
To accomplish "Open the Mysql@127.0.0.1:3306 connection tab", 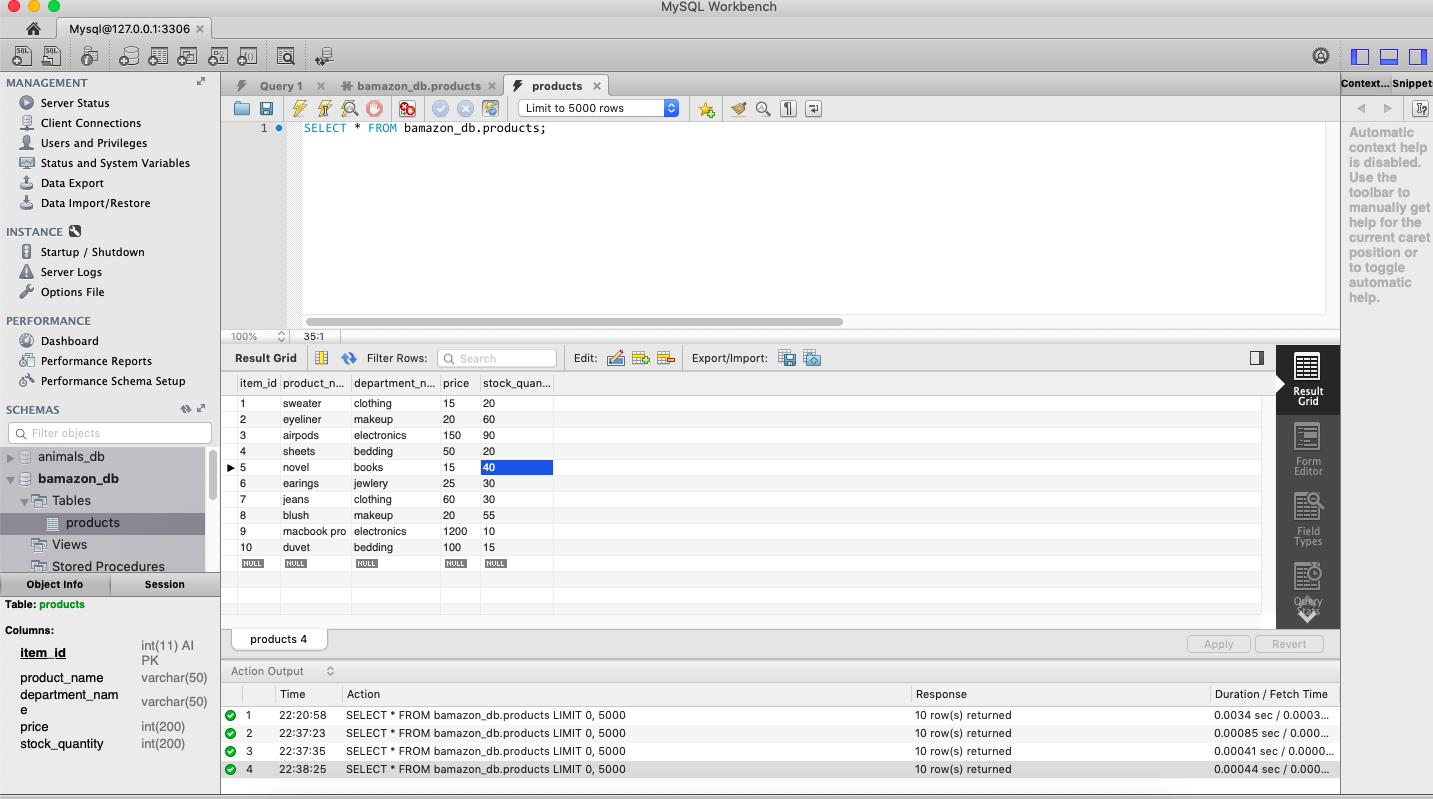I will click(x=129, y=29).
